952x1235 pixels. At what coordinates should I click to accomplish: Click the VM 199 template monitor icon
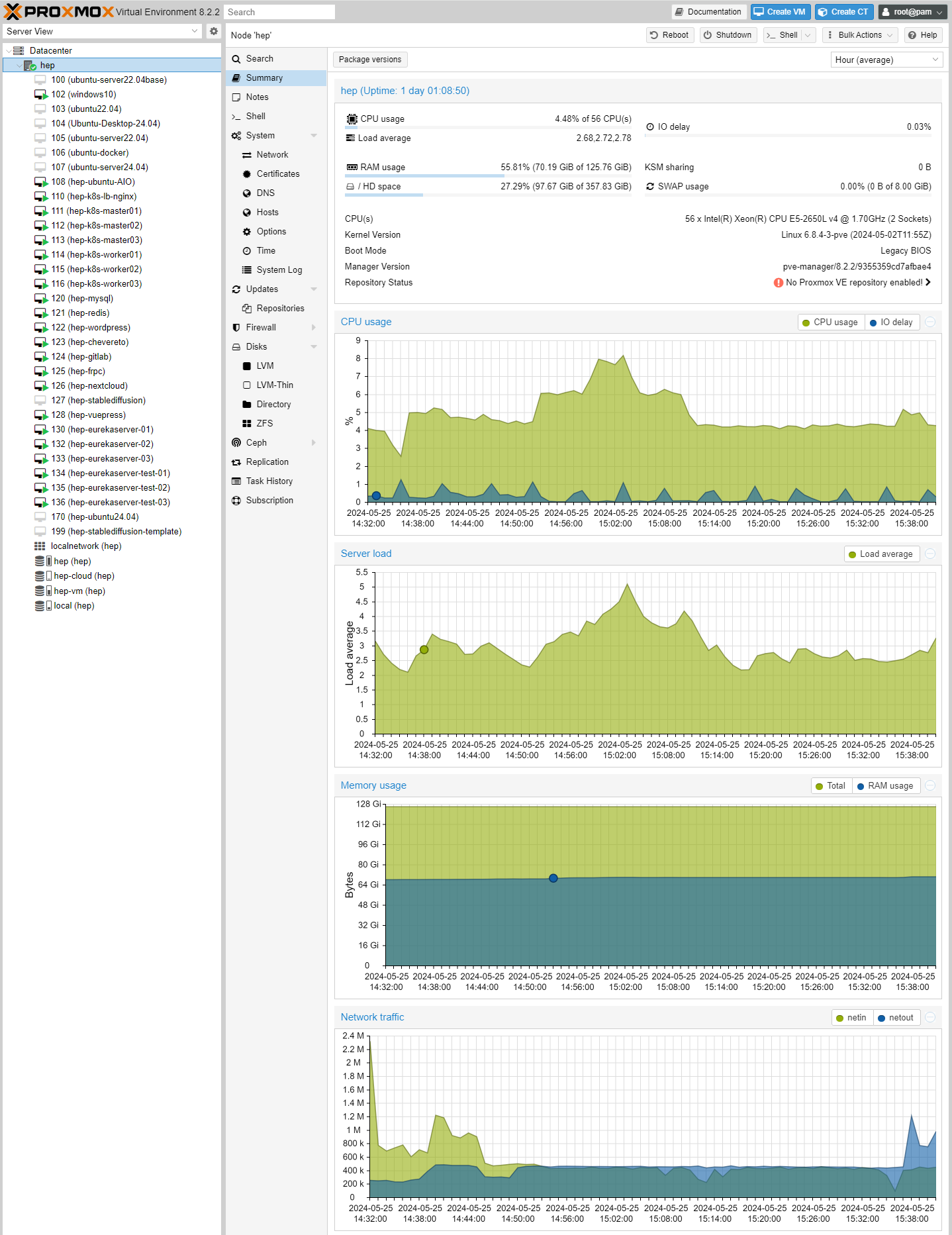40,532
